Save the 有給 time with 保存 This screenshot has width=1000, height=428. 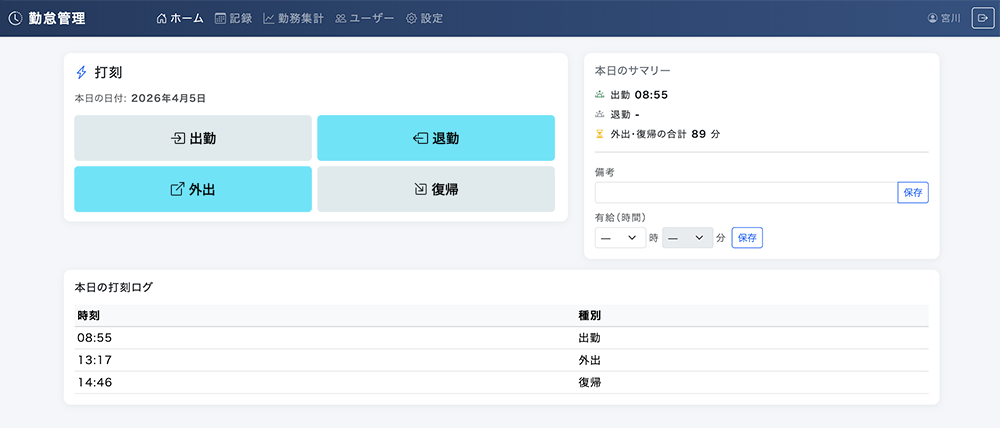coord(747,237)
